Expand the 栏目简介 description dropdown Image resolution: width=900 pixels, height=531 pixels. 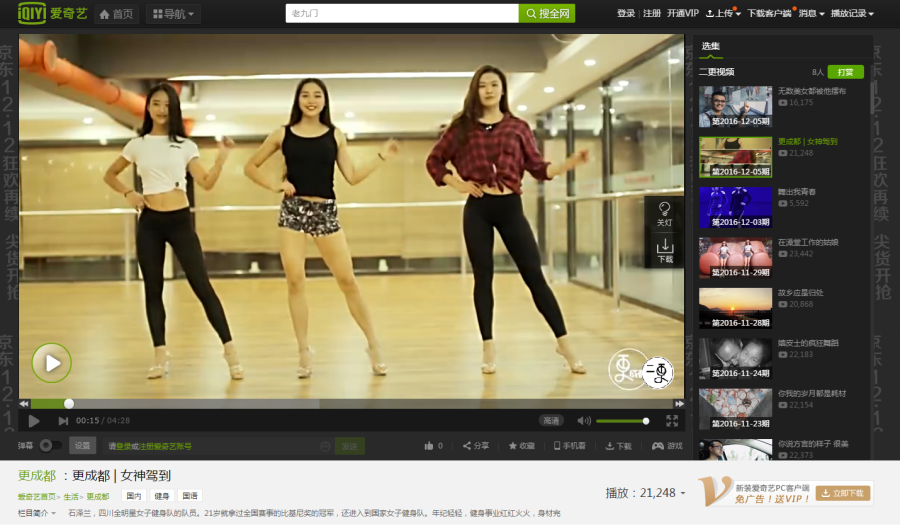tap(37, 513)
